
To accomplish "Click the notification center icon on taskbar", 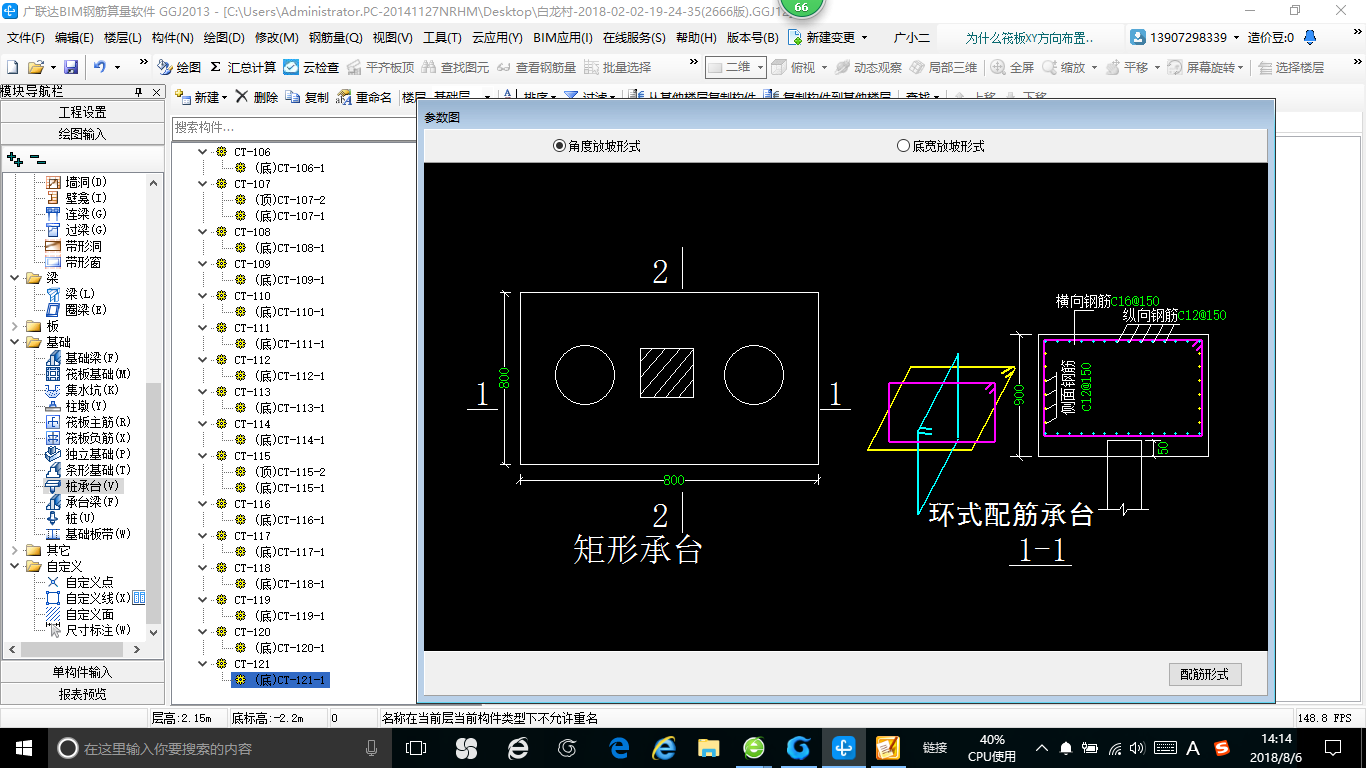I will [x=1333, y=747].
